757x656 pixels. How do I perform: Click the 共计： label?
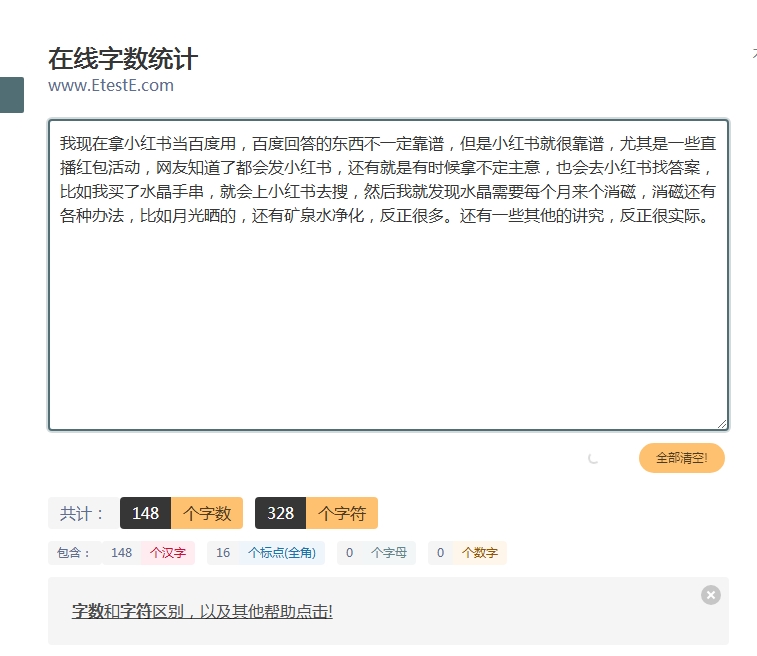tap(84, 513)
